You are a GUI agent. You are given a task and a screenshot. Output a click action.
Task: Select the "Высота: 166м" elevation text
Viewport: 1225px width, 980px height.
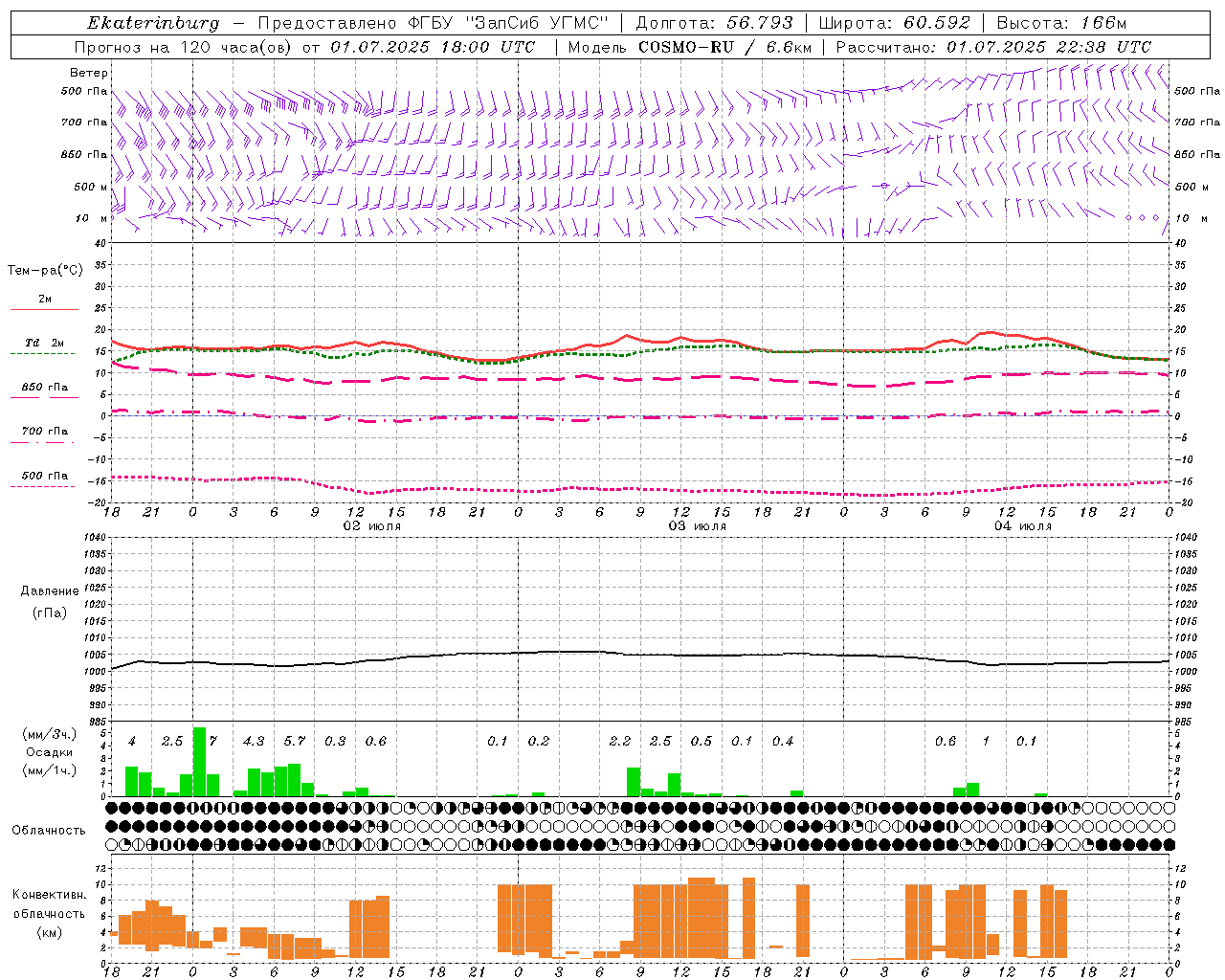(x=1061, y=23)
